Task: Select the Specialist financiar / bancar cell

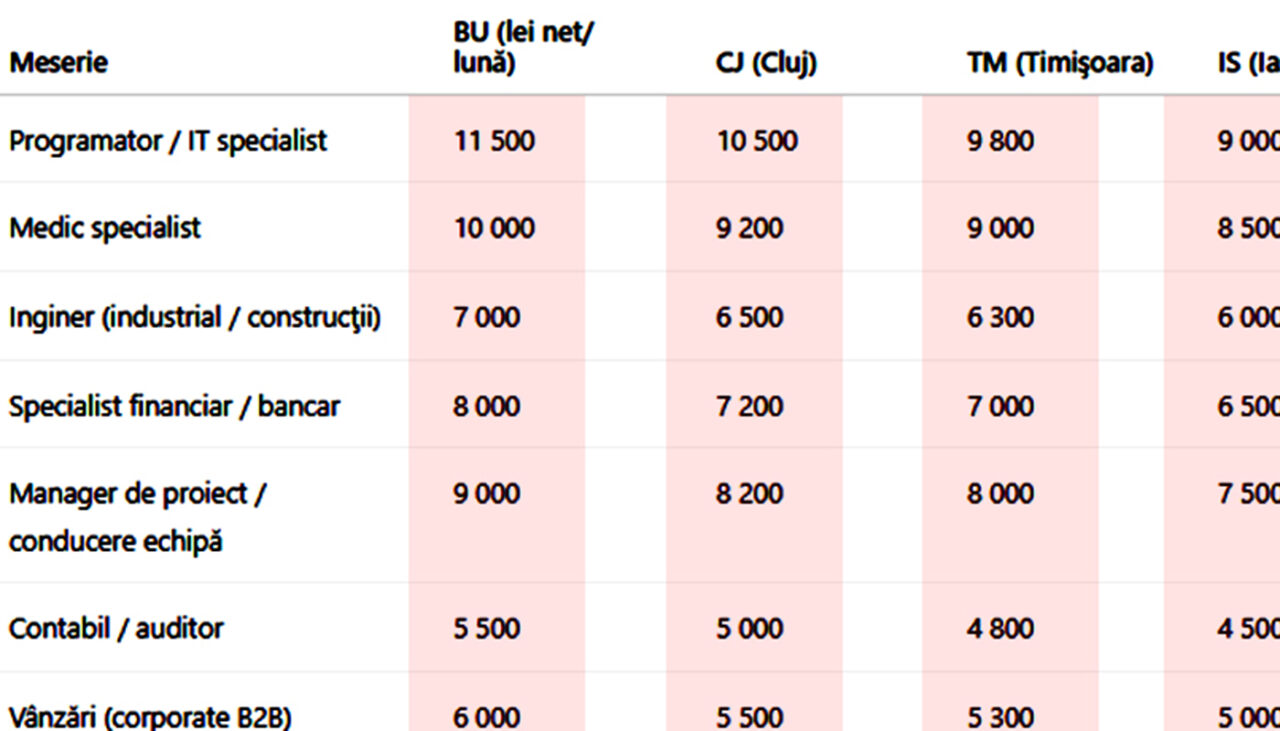Action: 174,406
